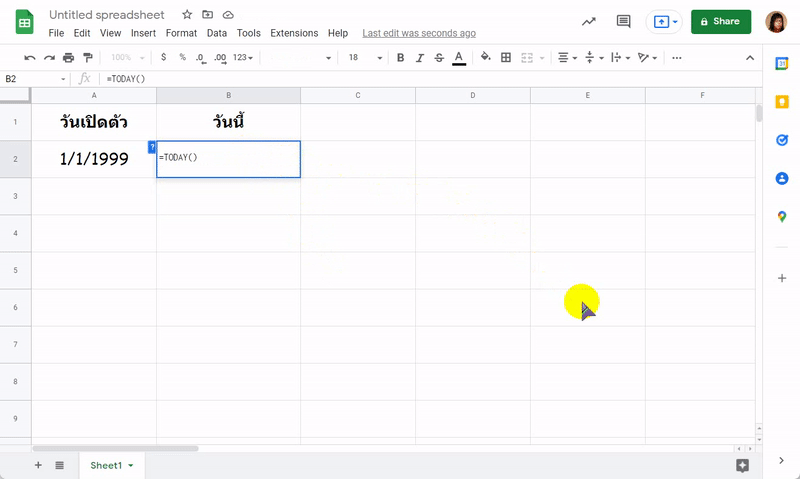Open the horizontal align dropdown
The image size is (800, 479).
567,58
